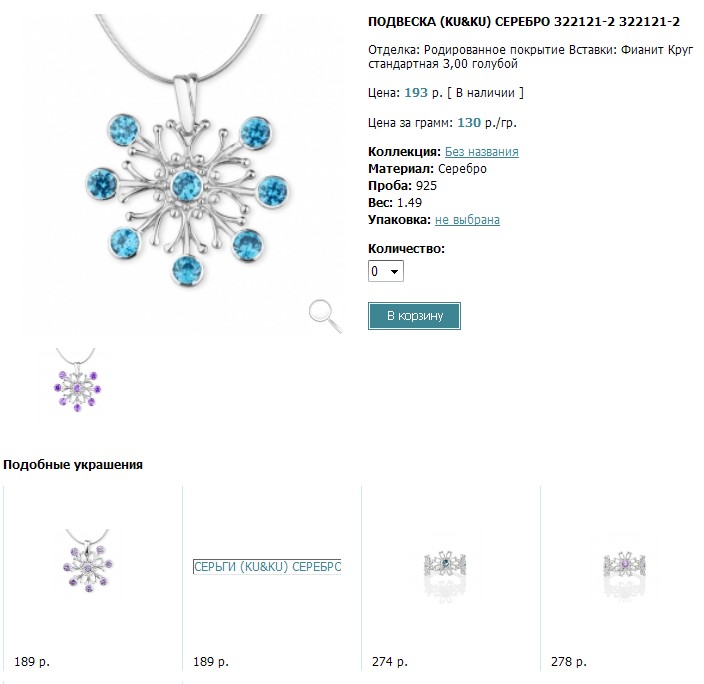This screenshot has width=704, height=684.
Task: Click the "В наличии" availability status
Action: (x=485, y=93)
